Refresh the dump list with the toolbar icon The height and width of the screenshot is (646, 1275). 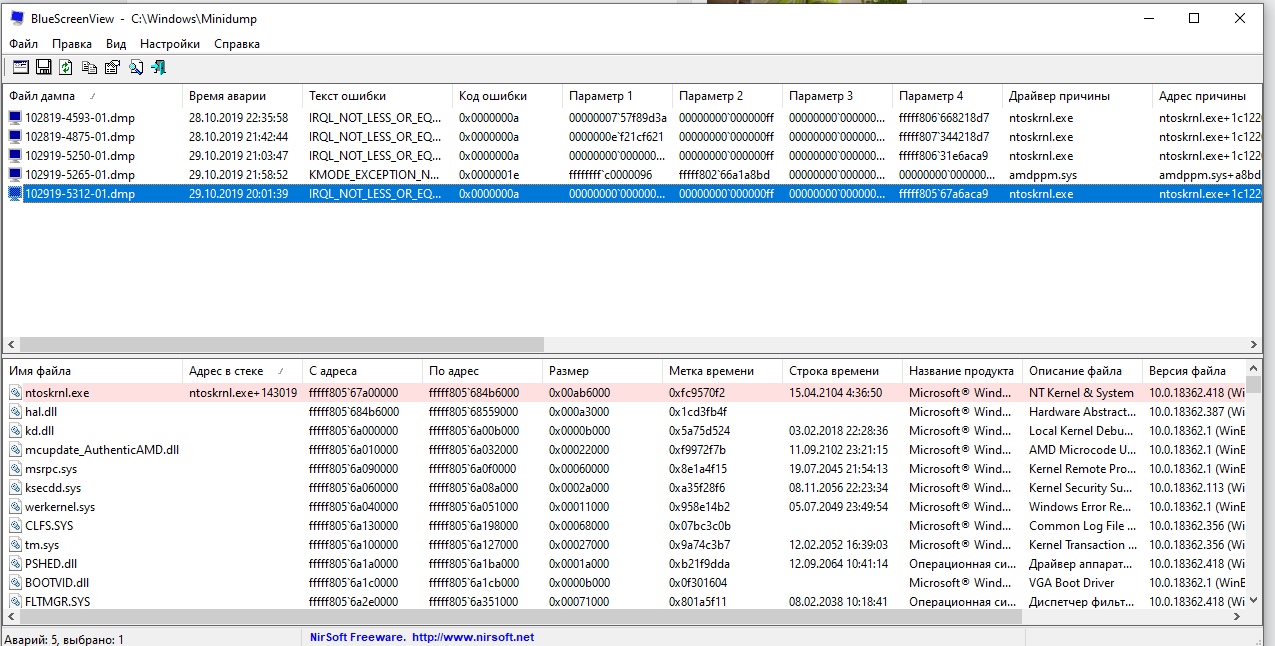(65, 67)
